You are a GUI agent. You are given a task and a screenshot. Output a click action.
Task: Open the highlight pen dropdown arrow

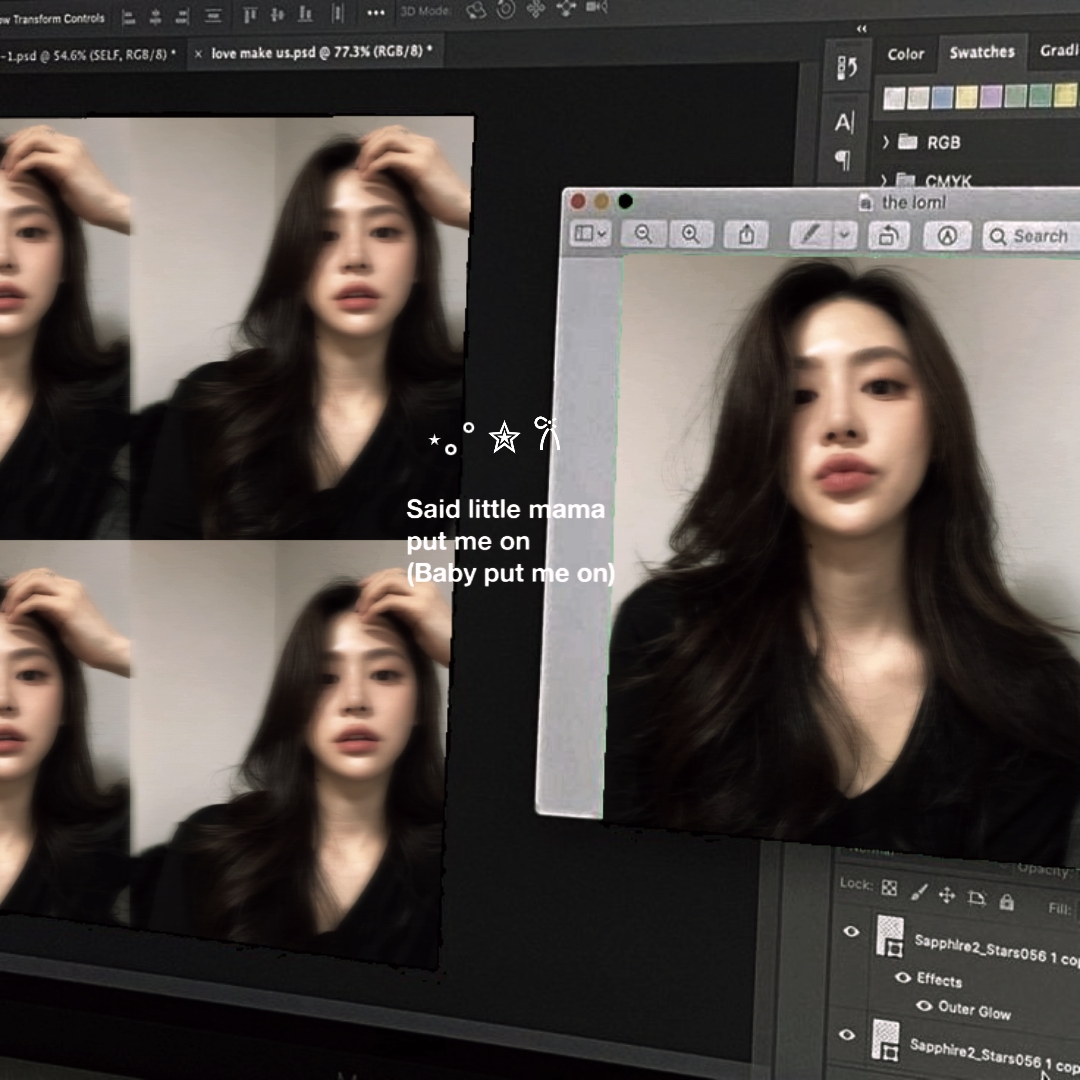846,235
